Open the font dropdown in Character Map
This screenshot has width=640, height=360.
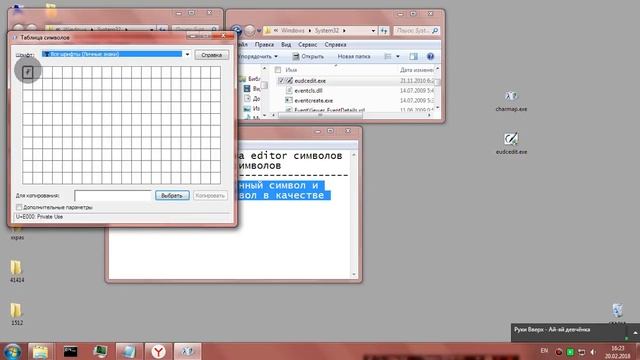click(x=187, y=54)
